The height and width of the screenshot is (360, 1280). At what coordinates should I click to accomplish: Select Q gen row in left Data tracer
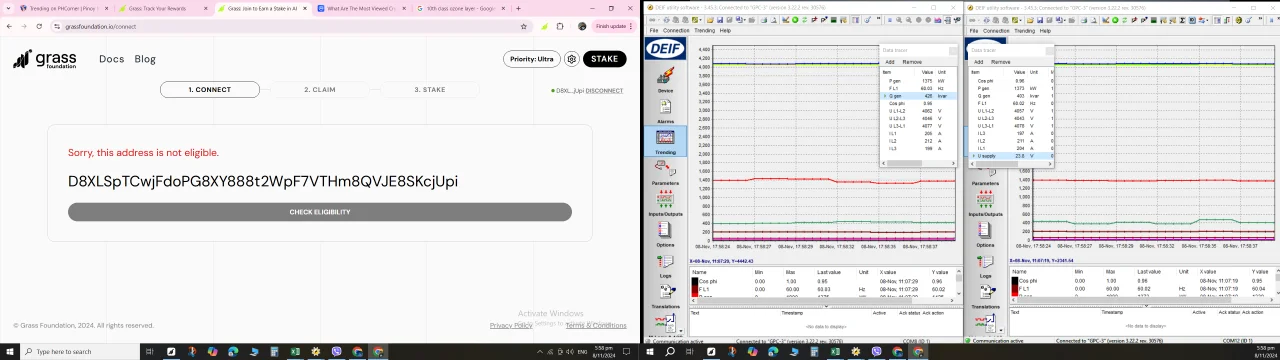tap(918, 96)
